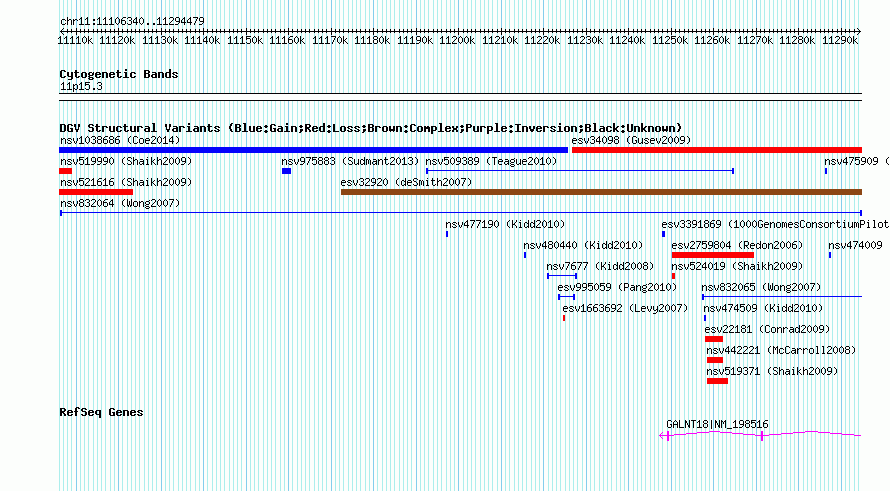Screen dimensions: 890x491
Task: Open the nsv519990 (Shaikh2009) label
Action: pyautogui.click(x=126, y=161)
